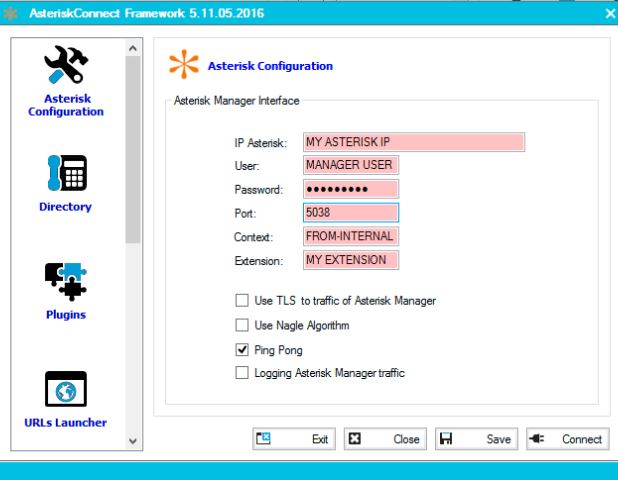Select the Port field showing 5038
Image resolution: width=618 pixels, height=480 pixels.
[x=350, y=213]
